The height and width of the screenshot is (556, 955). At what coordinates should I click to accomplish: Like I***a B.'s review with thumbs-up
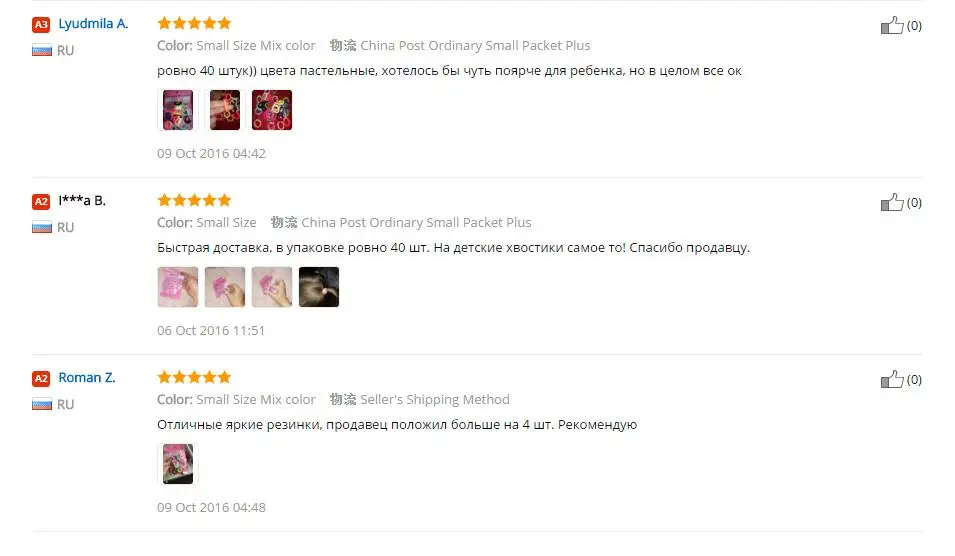tap(892, 202)
